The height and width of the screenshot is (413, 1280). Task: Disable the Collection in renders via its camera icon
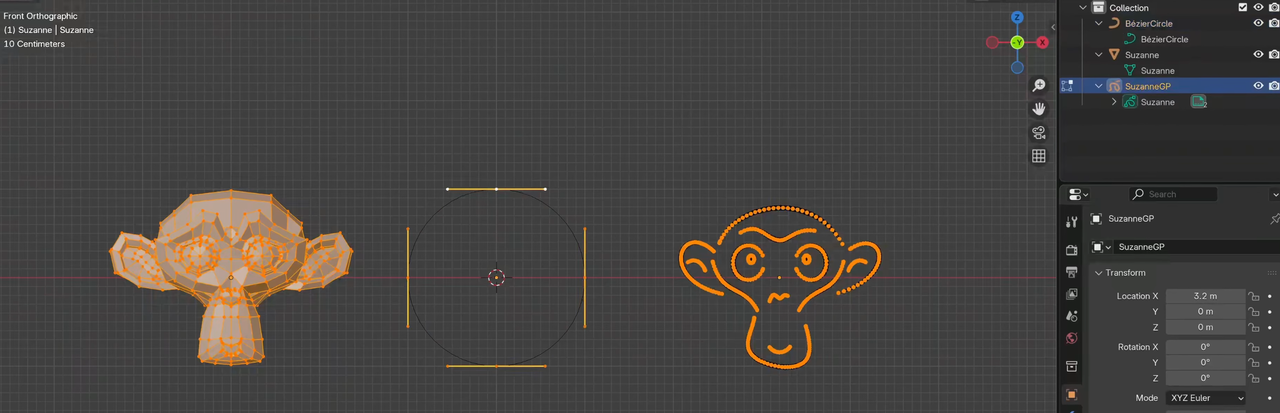[1274, 7]
